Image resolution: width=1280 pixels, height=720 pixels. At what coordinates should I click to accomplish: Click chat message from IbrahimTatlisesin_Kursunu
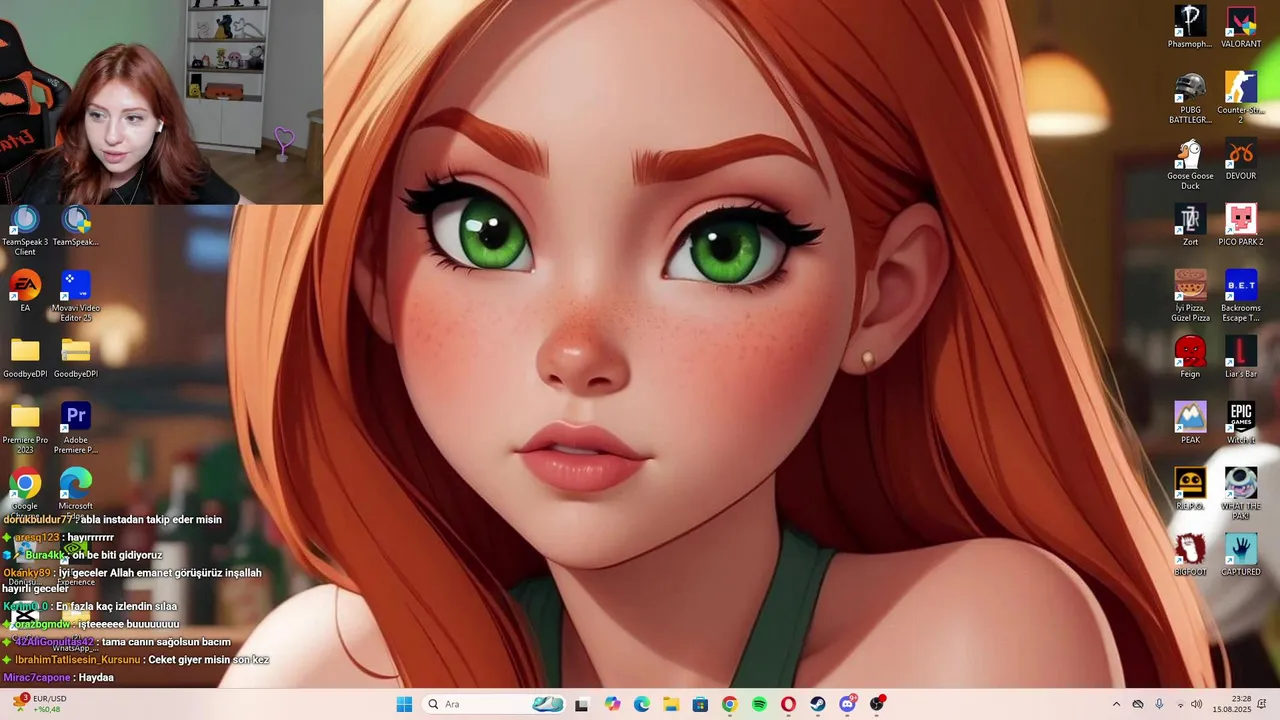tap(136, 660)
